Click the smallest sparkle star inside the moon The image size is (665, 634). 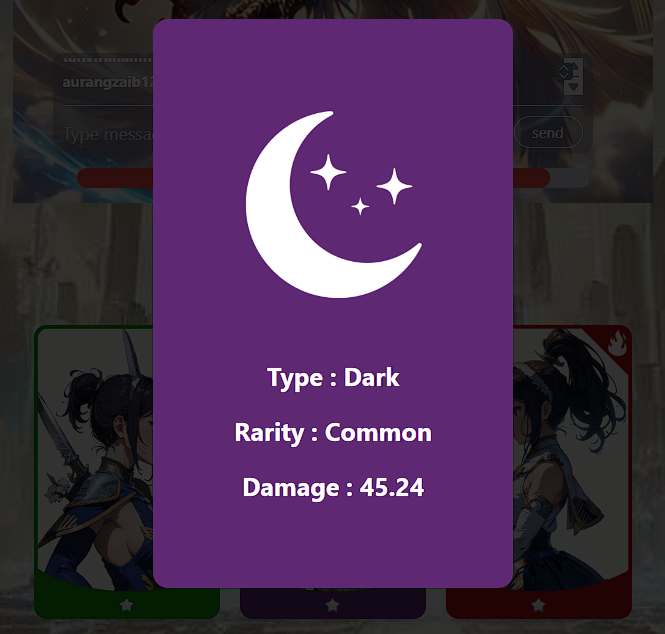tap(360, 207)
